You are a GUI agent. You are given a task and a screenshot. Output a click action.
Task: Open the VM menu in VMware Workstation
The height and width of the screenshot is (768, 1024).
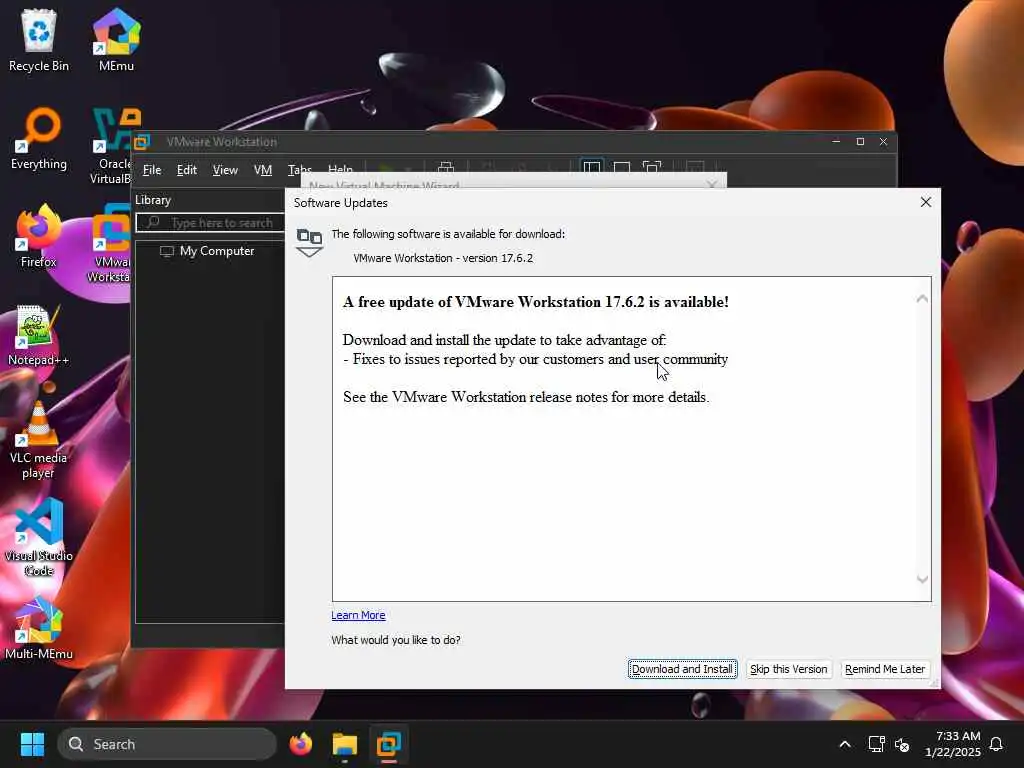[x=263, y=170]
